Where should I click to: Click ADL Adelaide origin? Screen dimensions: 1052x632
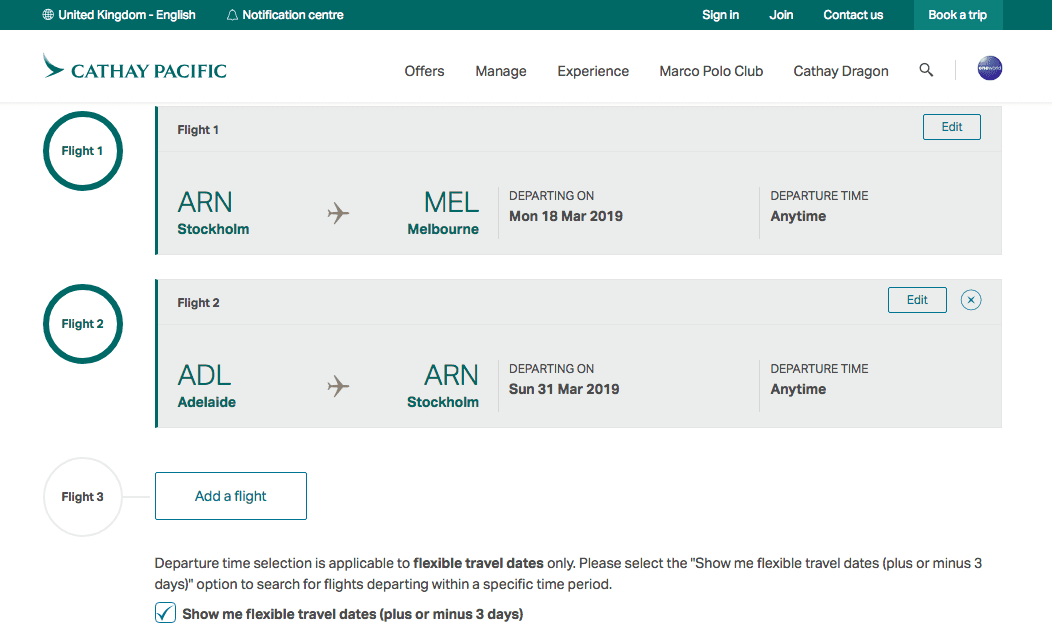pos(207,386)
